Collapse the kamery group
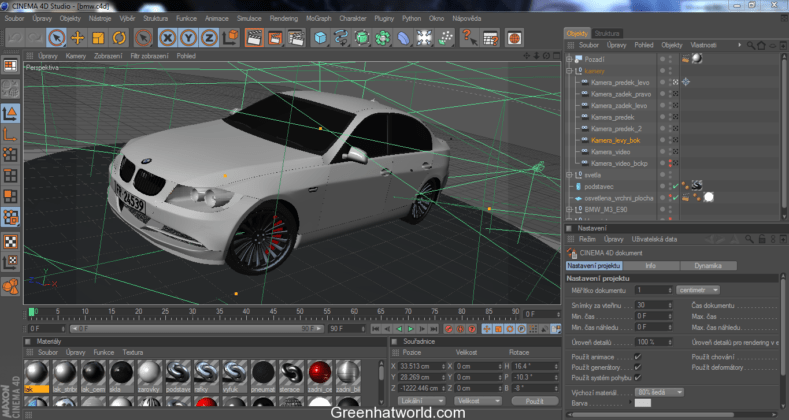789x420 pixels. tap(570, 71)
